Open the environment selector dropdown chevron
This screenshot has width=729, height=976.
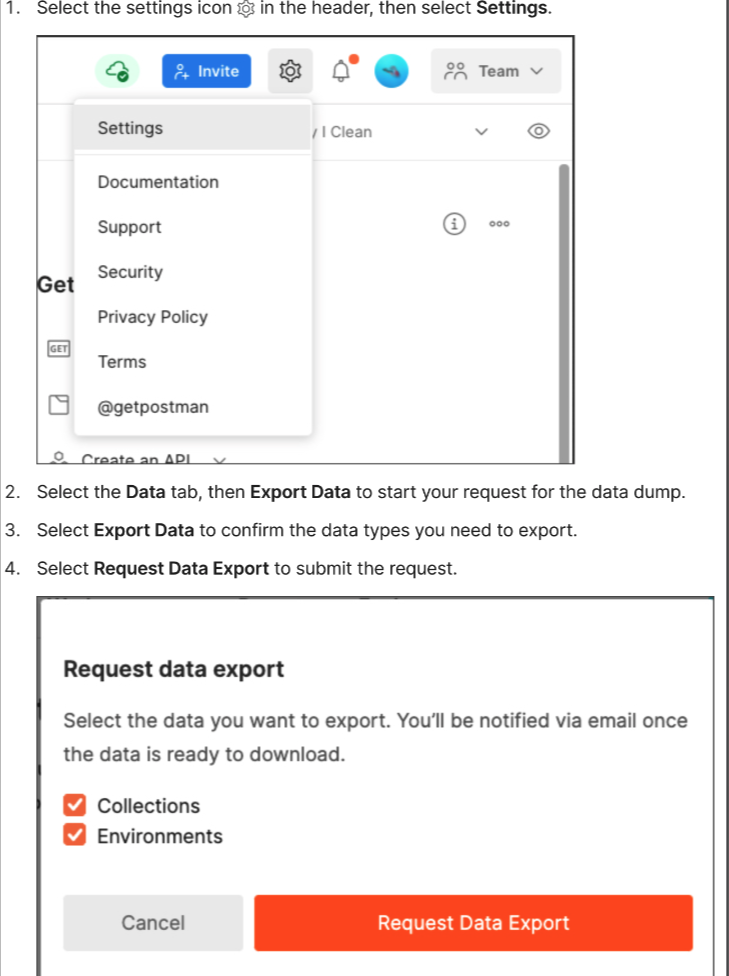(x=481, y=131)
